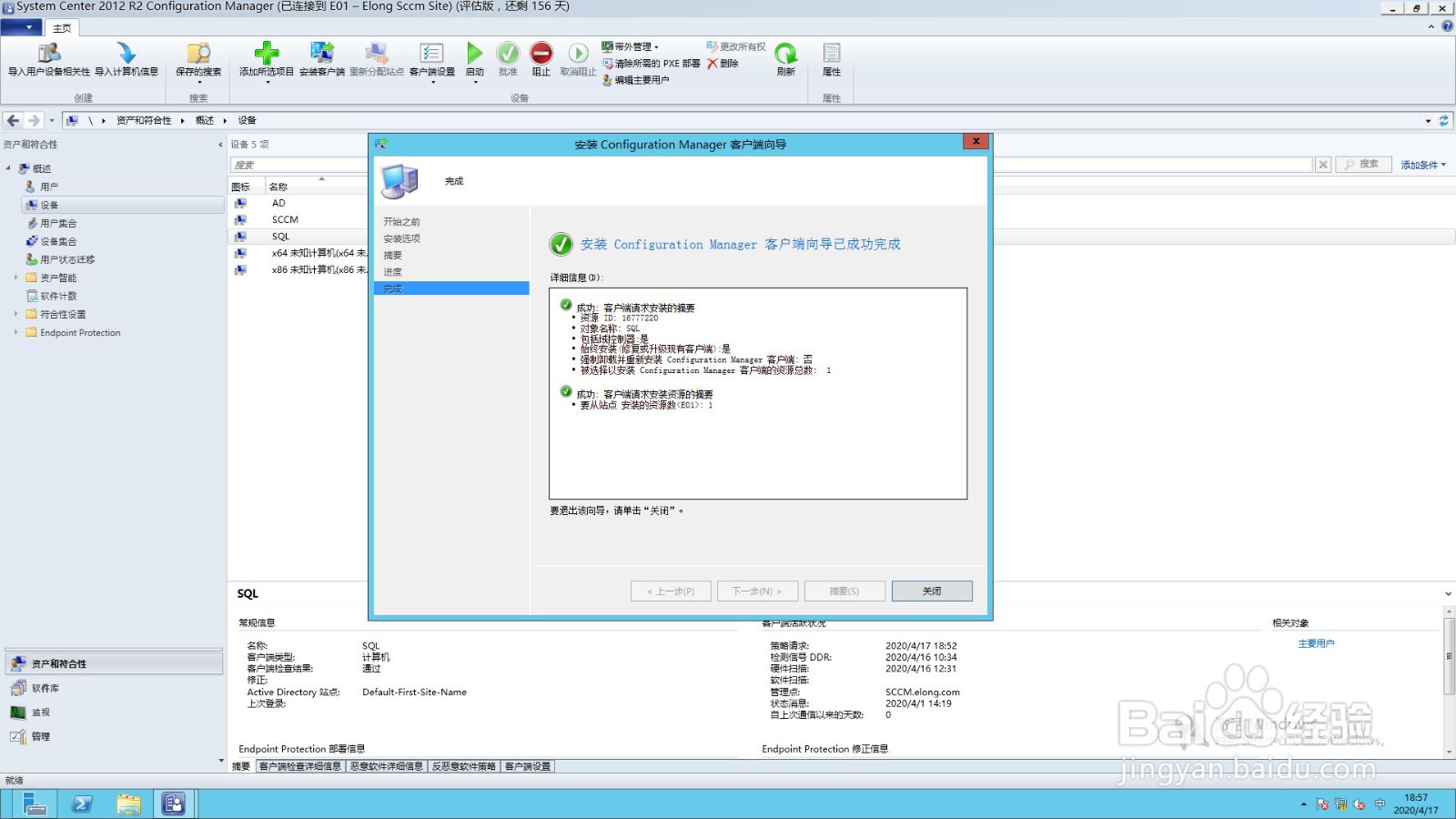Click Configuration Manager console taskbar icon

[x=174, y=804]
